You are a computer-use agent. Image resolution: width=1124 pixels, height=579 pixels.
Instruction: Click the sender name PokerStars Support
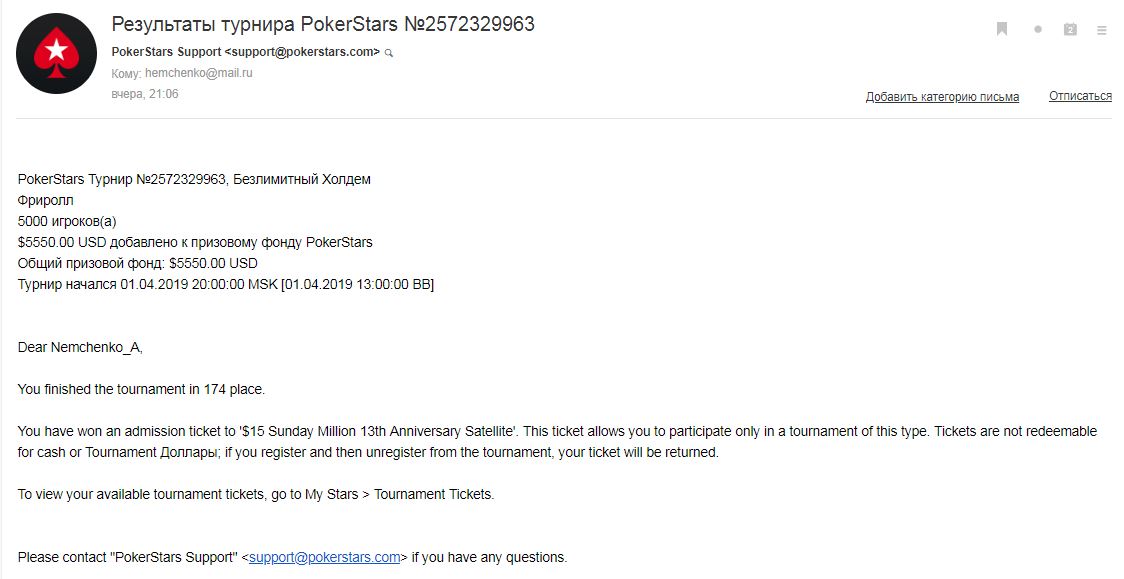click(166, 52)
